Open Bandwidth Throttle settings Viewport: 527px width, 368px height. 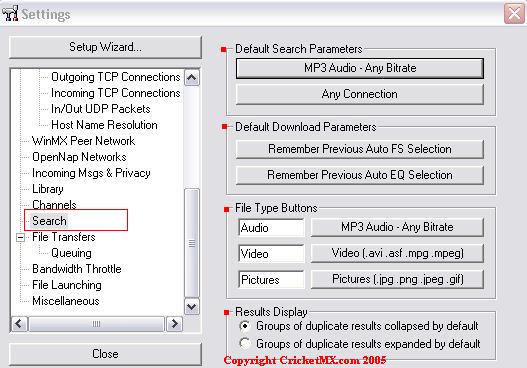coord(77,269)
